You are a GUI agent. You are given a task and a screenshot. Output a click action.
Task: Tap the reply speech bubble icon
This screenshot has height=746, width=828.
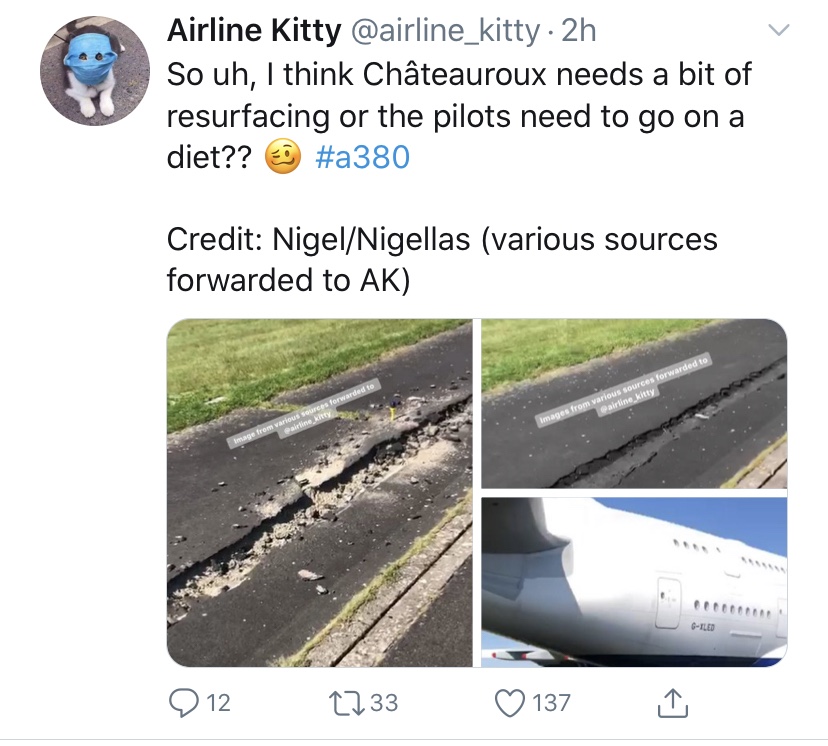[184, 702]
